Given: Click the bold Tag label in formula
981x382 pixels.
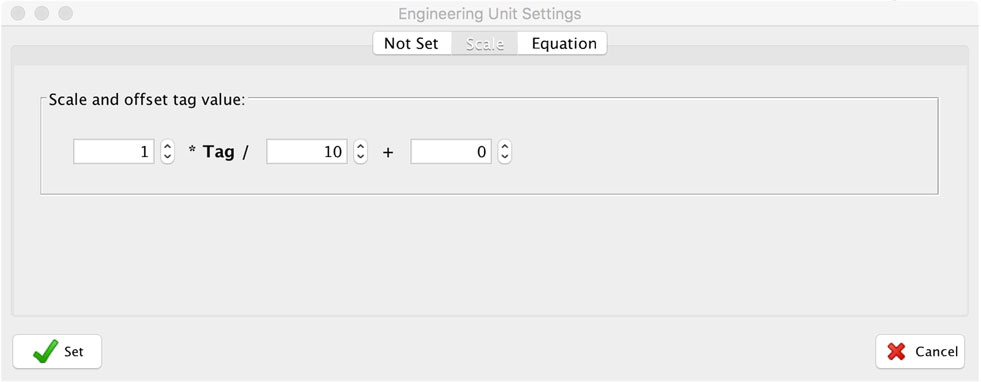Looking at the screenshot, I should pyautogui.click(x=218, y=152).
